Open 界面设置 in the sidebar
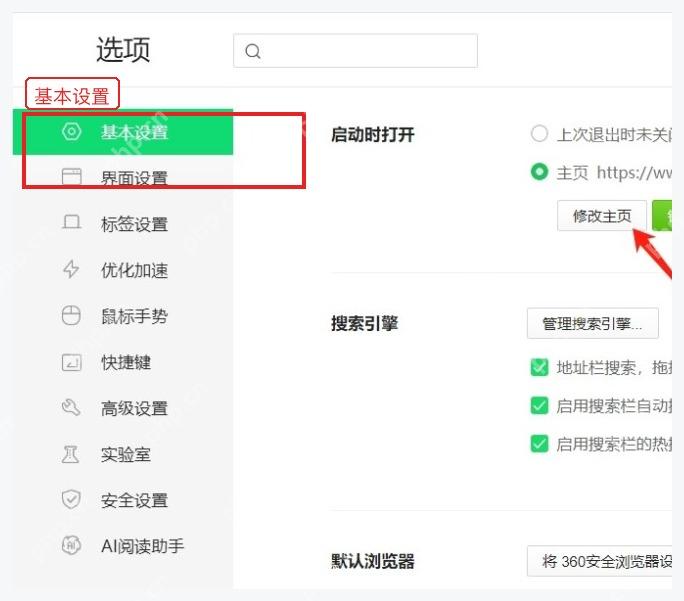The width and height of the screenshot is (684, 601). click(x=123, y=178)
